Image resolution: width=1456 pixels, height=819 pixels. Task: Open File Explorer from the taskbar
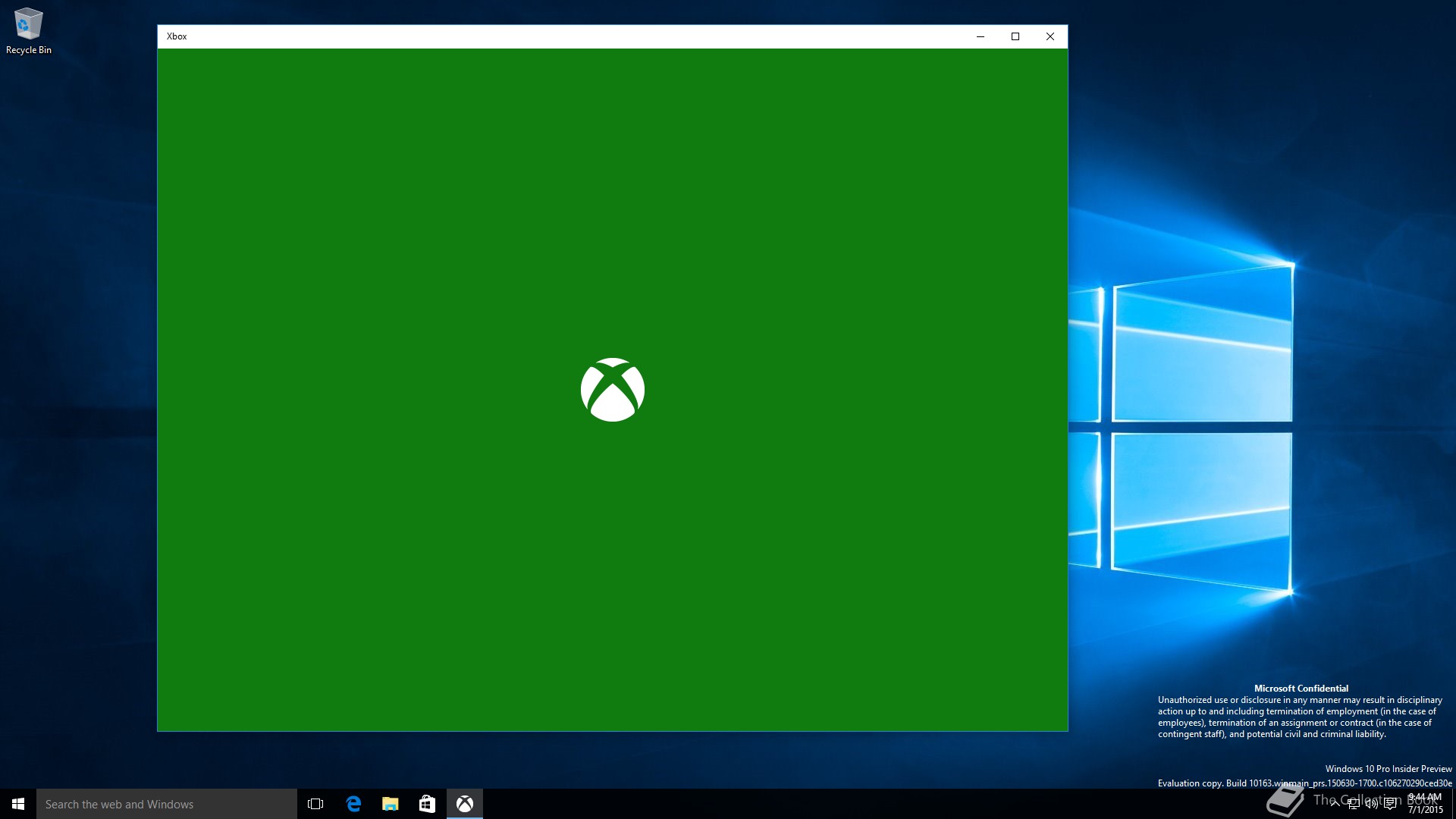391,804
